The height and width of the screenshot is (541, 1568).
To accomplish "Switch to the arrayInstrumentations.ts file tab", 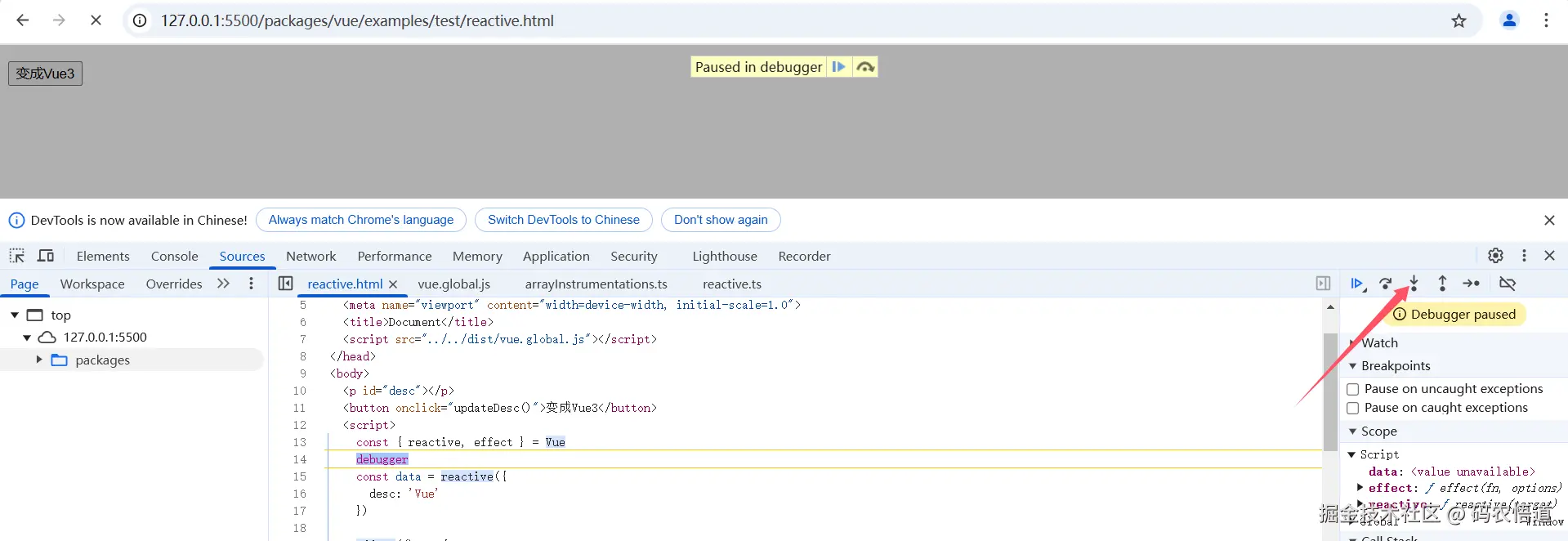I will click(x=596, y=284).
